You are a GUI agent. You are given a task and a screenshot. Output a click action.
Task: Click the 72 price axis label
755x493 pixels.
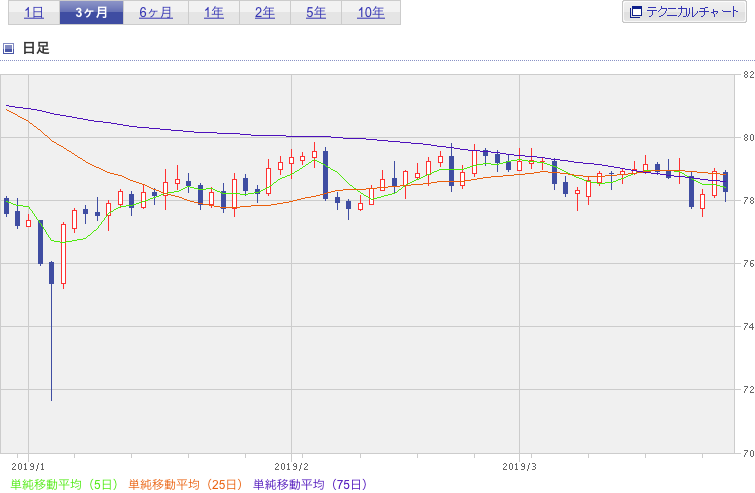point(748,389)
